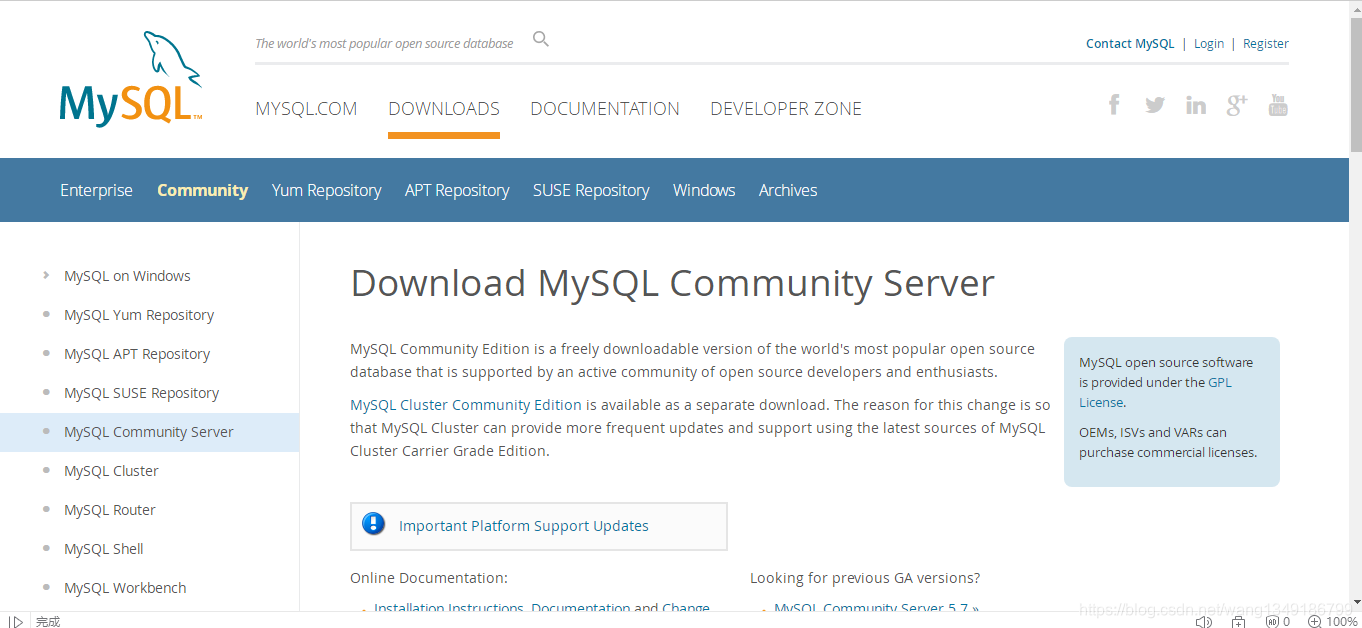Open APT Repository in blue bar
Viewport: 1362px width, 628px height.
pyautogui.click(x=457, y=190)
